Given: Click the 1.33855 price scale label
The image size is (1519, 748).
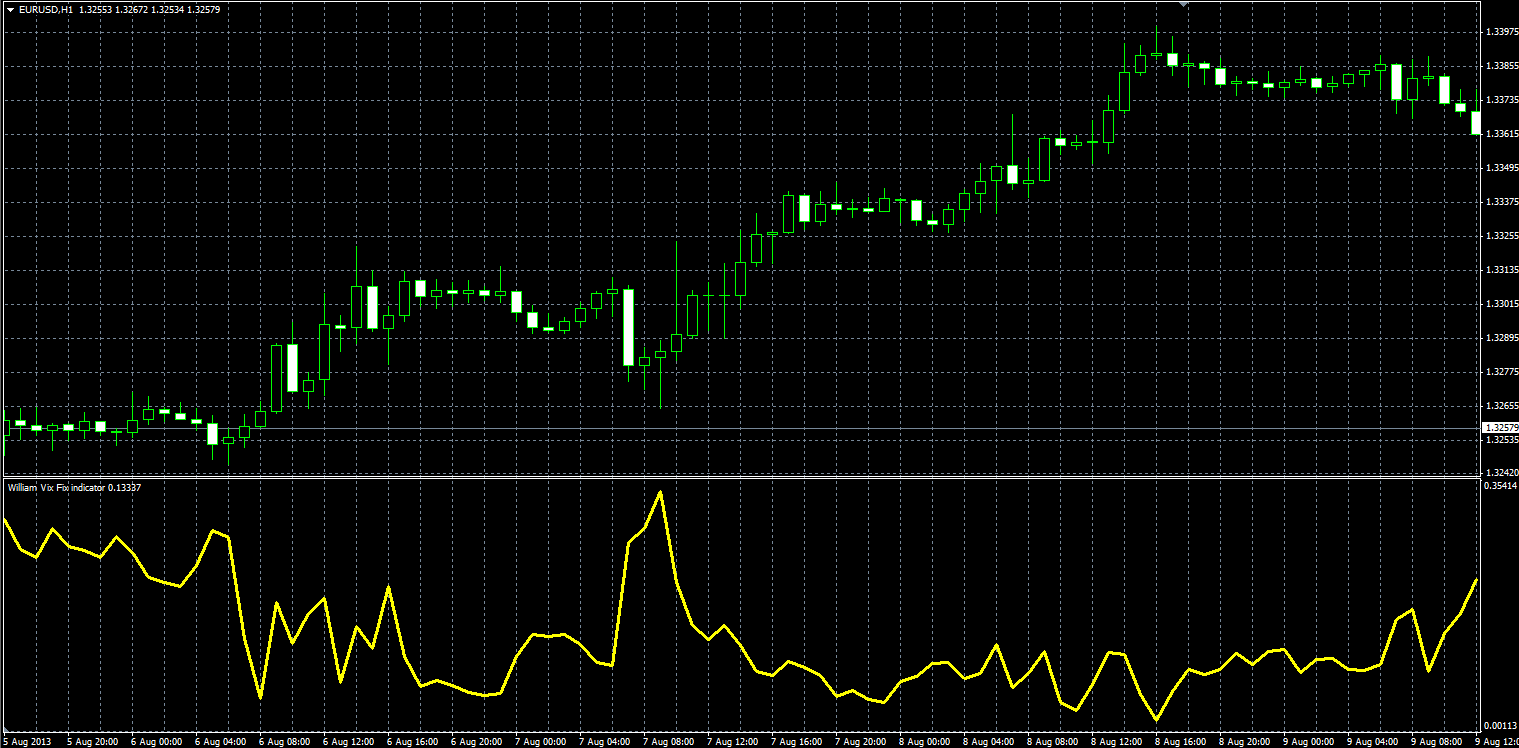Looking at the screenshot, I should pyautogui.click(x=1500, y=66).
